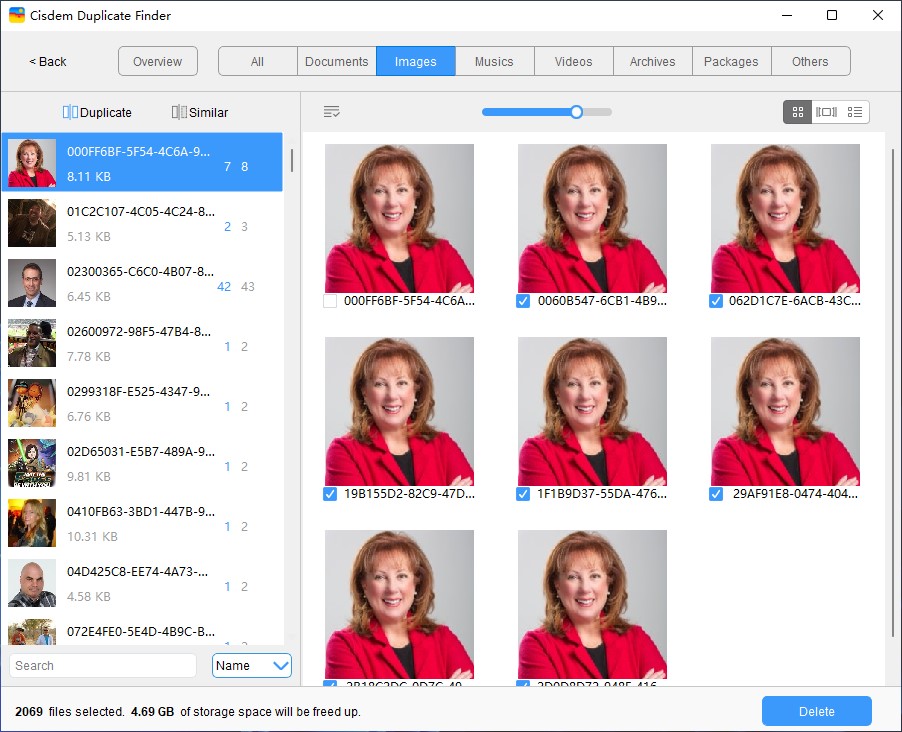902x732 pixels.
Task: Go back using the Back button
Action: [47, 61]
